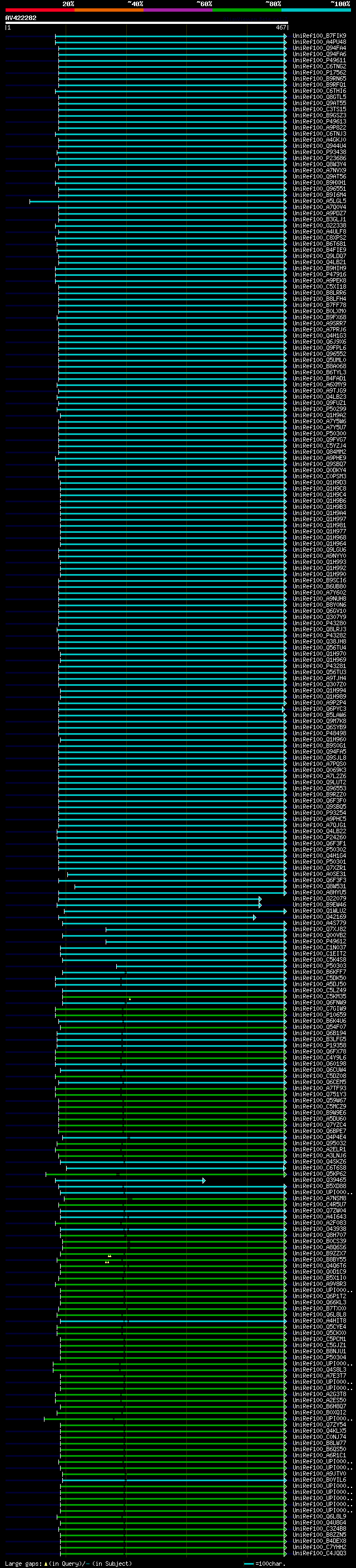Click label UniRef100_Q7ZY54
This screenshot has width=356, height=1568.
coord(319,1424)
